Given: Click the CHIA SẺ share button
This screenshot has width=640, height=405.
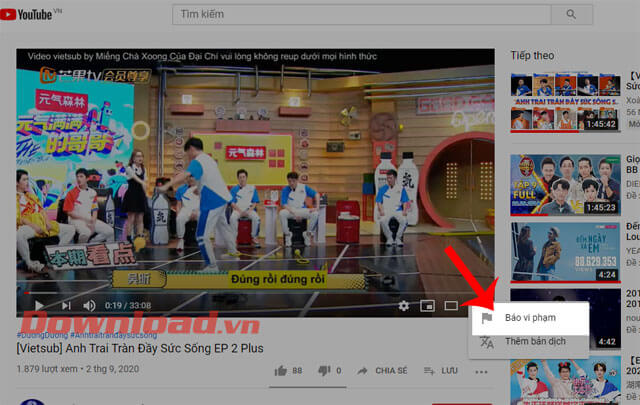Looking at the screenshot, I should (381, 370).
